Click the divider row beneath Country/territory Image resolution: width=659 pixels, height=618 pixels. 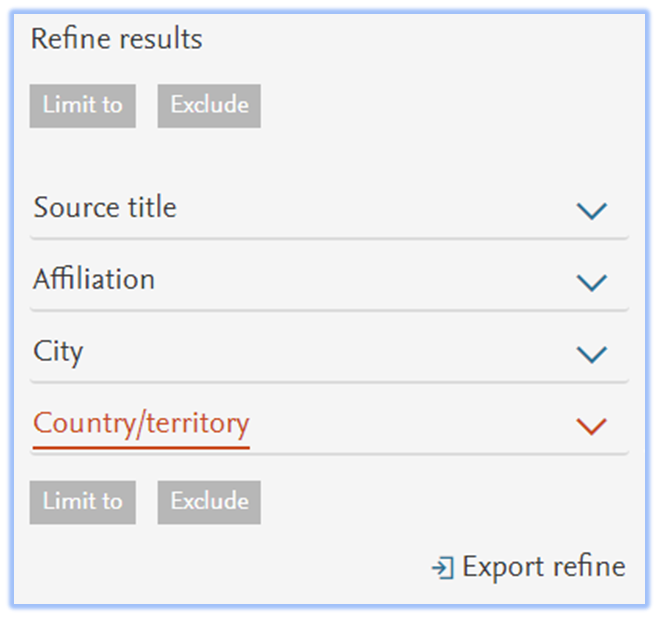coord(329,454)
